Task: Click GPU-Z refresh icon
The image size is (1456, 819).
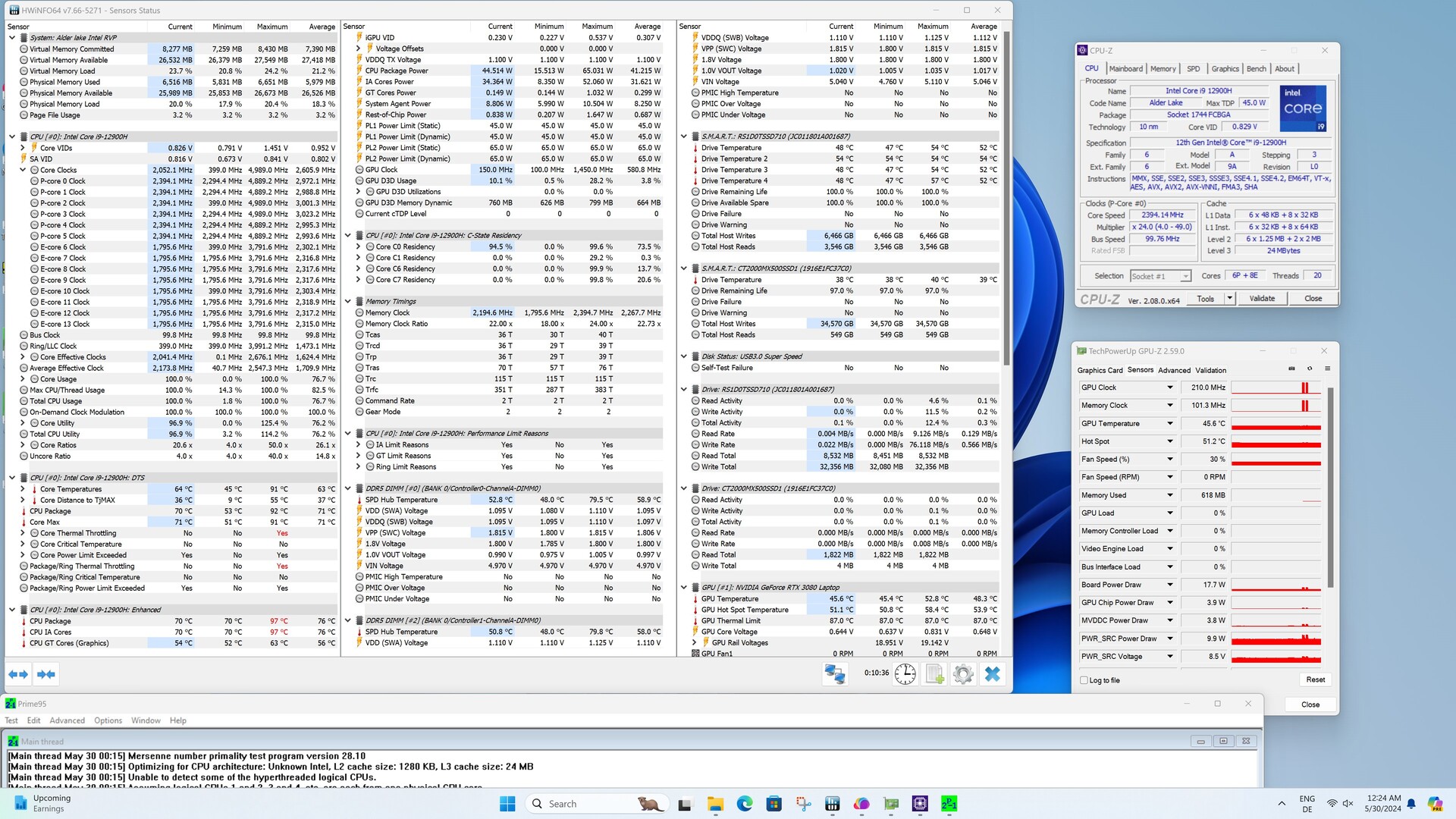Action: [x=1310, y=369]
